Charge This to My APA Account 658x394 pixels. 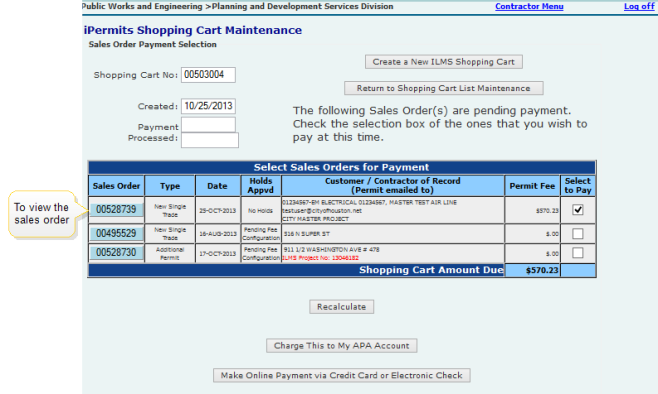tap(342, 346)
